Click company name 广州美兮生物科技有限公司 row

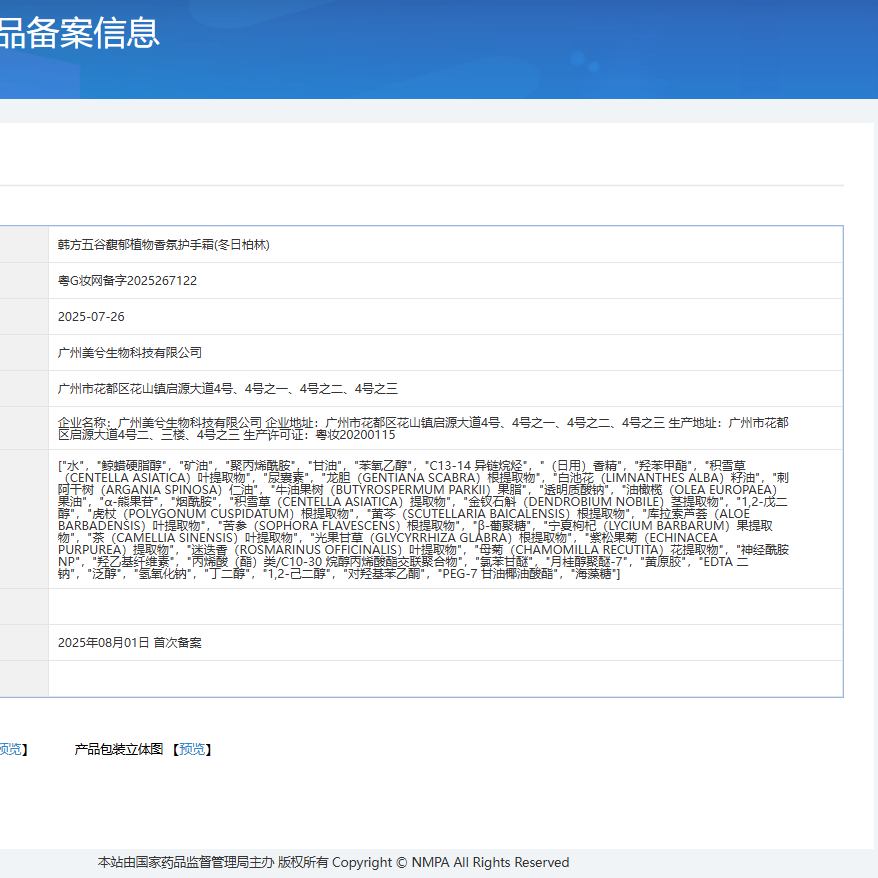[130, 353]
